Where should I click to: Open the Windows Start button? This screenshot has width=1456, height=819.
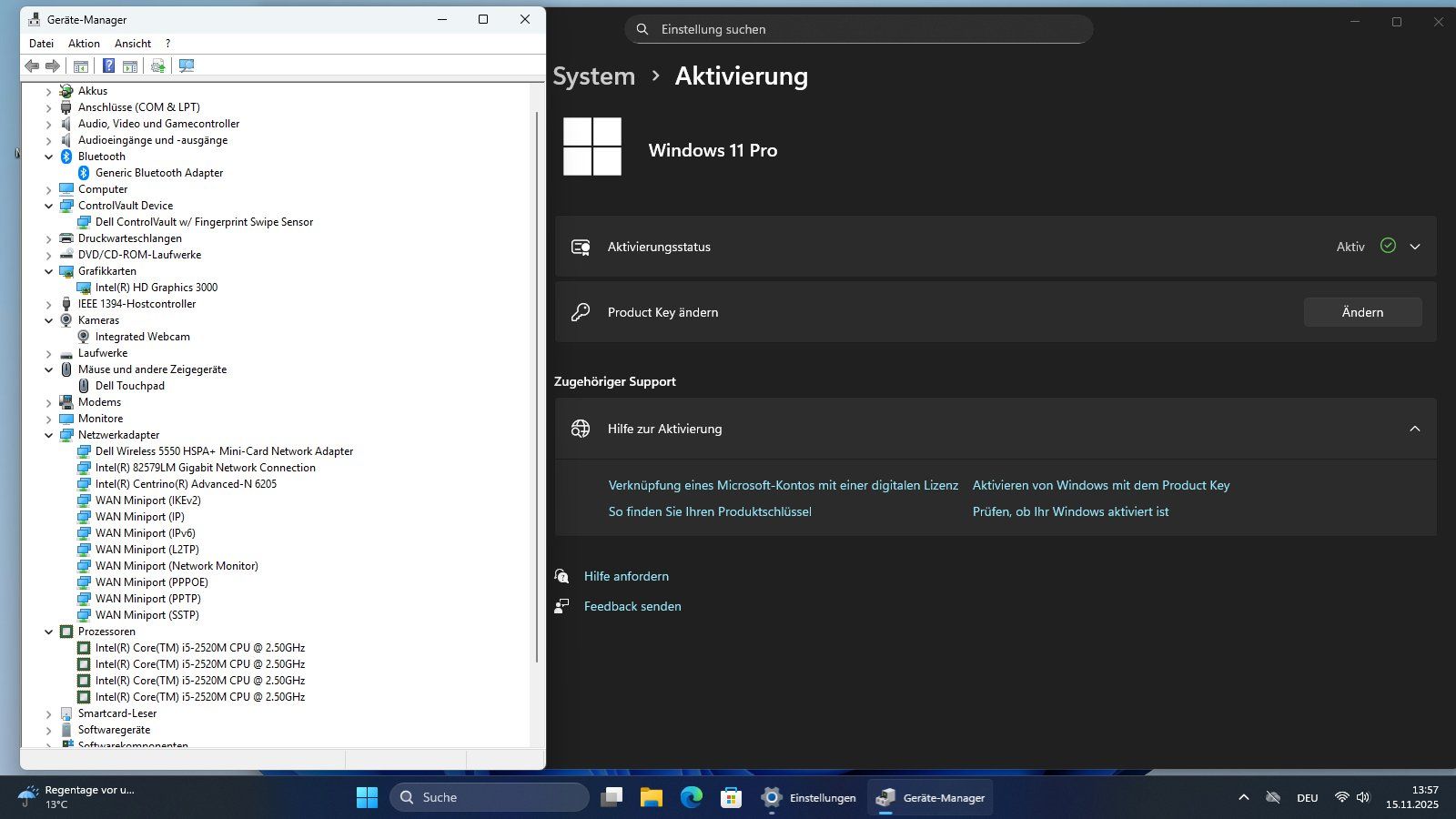click(x=367, y=797)
